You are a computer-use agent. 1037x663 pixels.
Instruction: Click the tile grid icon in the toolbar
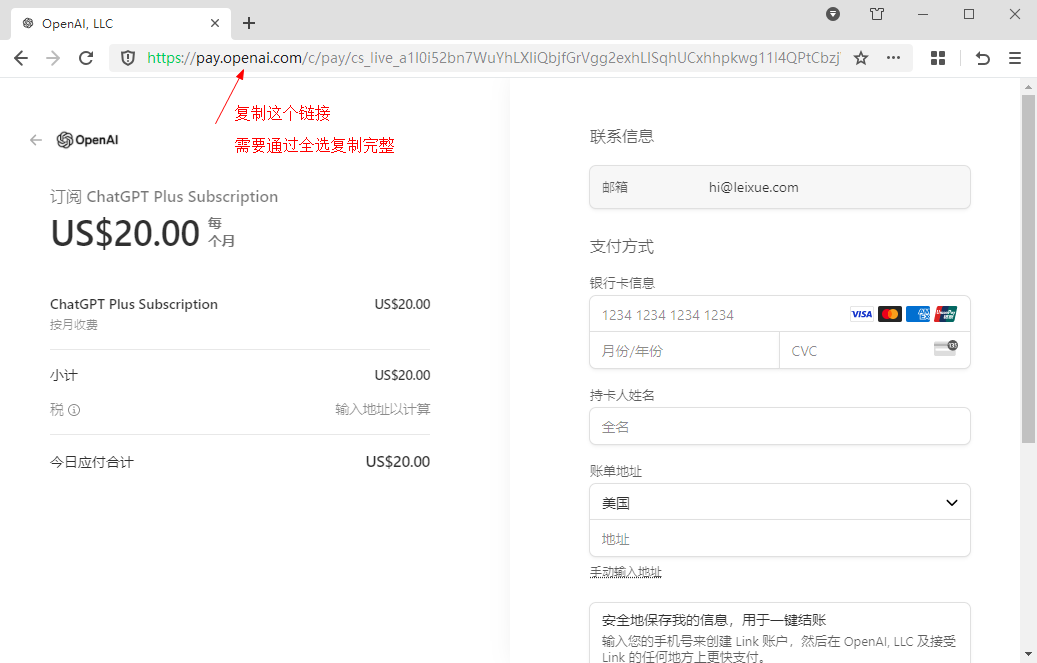[938, 58]
